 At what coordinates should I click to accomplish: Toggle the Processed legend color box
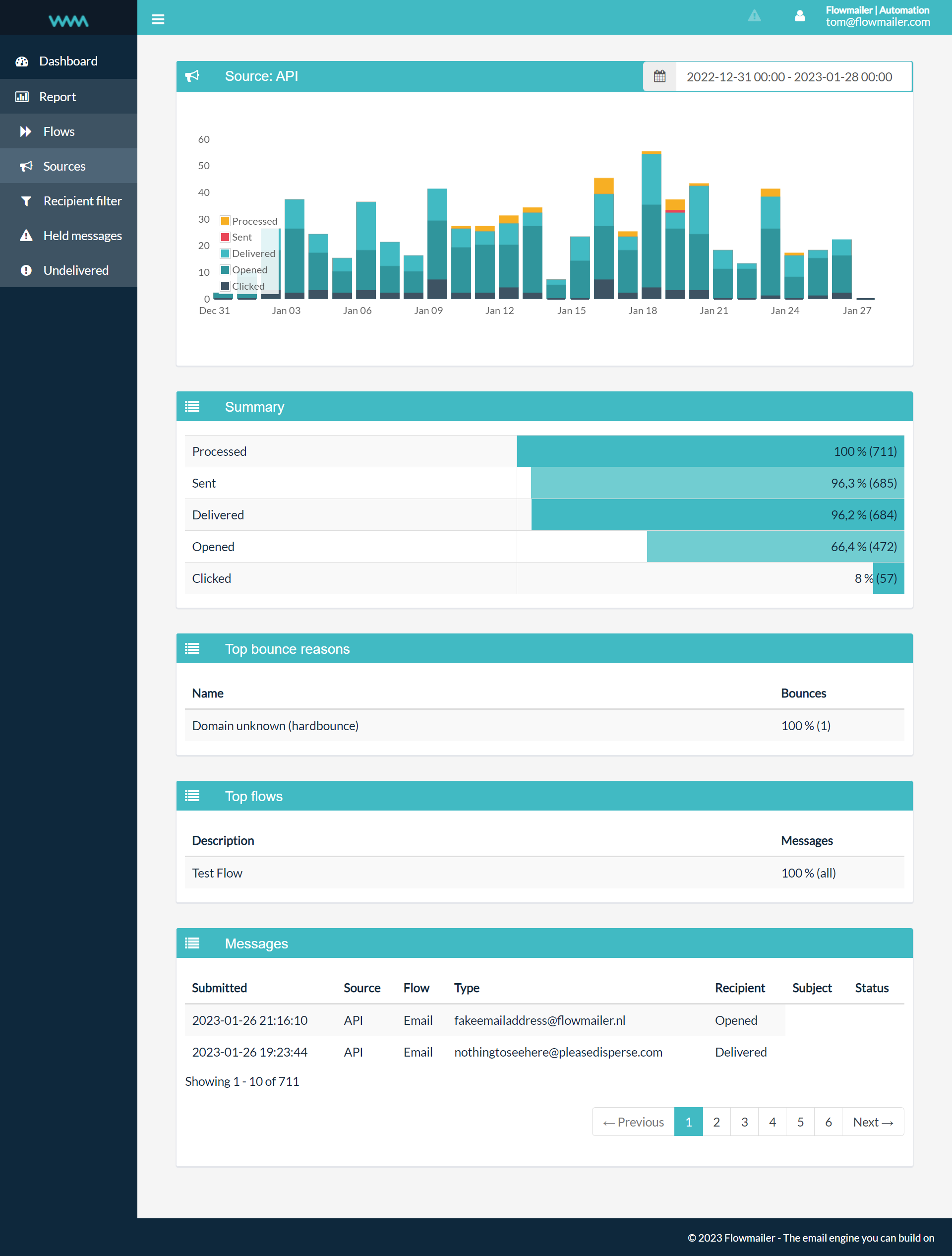(x=225, y=221)
